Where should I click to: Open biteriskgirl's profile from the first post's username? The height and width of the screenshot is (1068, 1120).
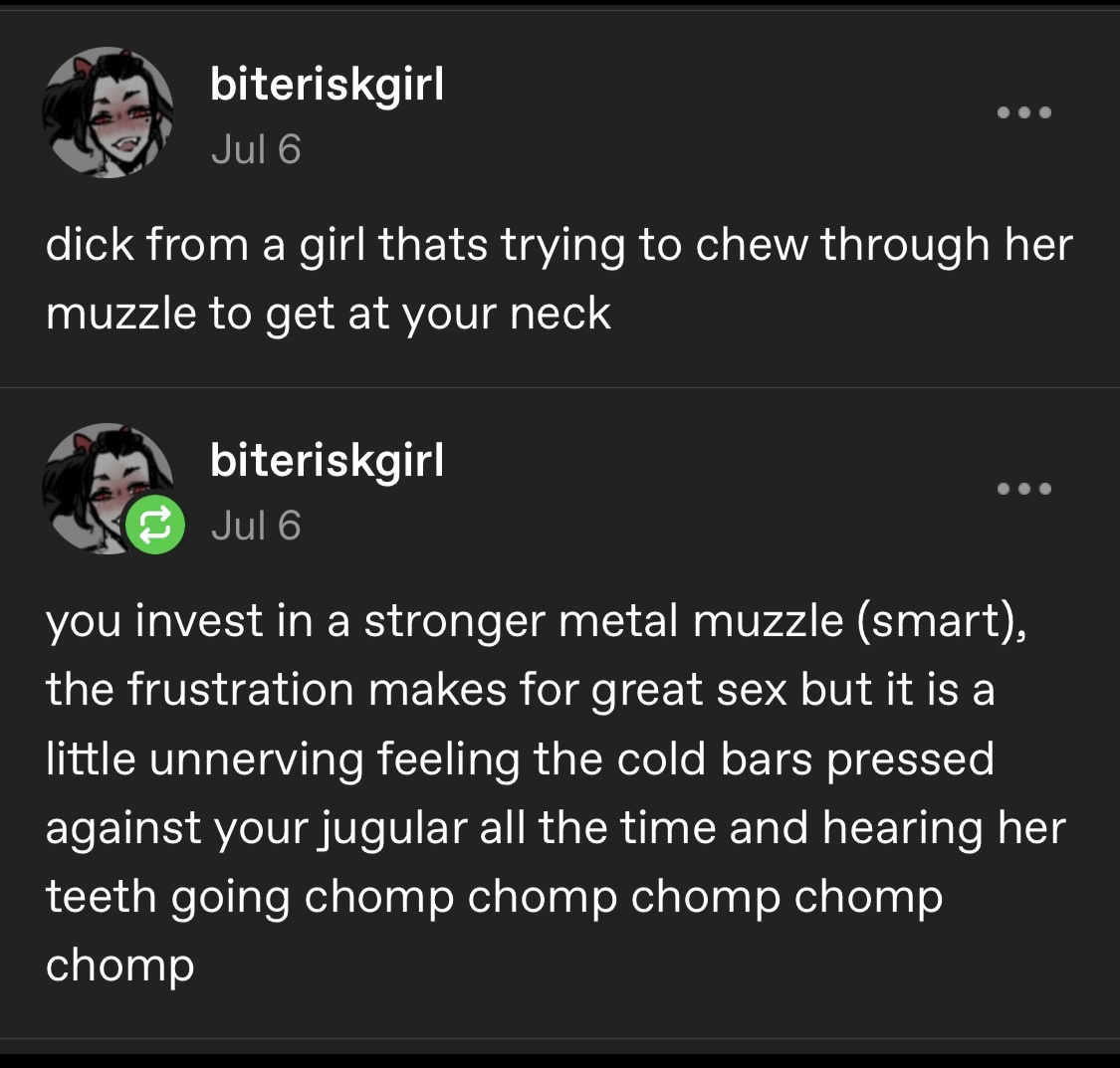[x=328, y=85]
